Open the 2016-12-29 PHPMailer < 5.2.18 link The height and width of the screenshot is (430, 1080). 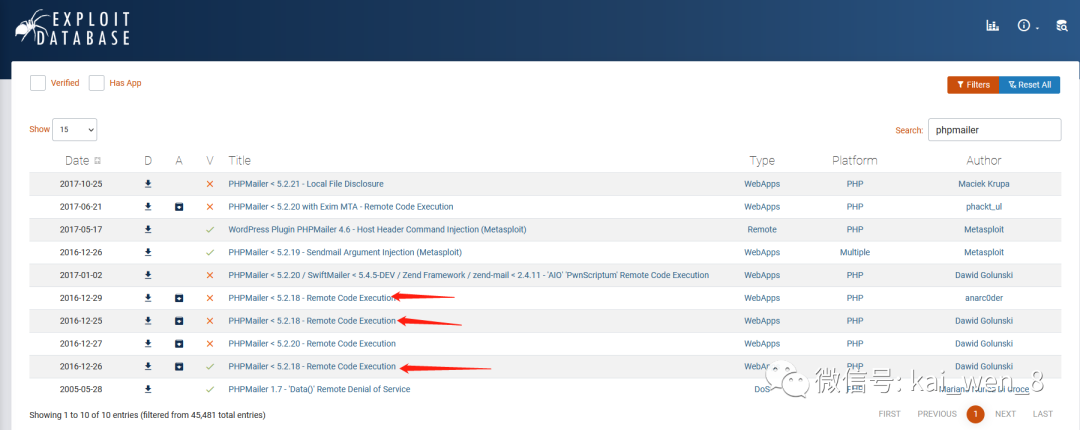click(x=312, y=298)
